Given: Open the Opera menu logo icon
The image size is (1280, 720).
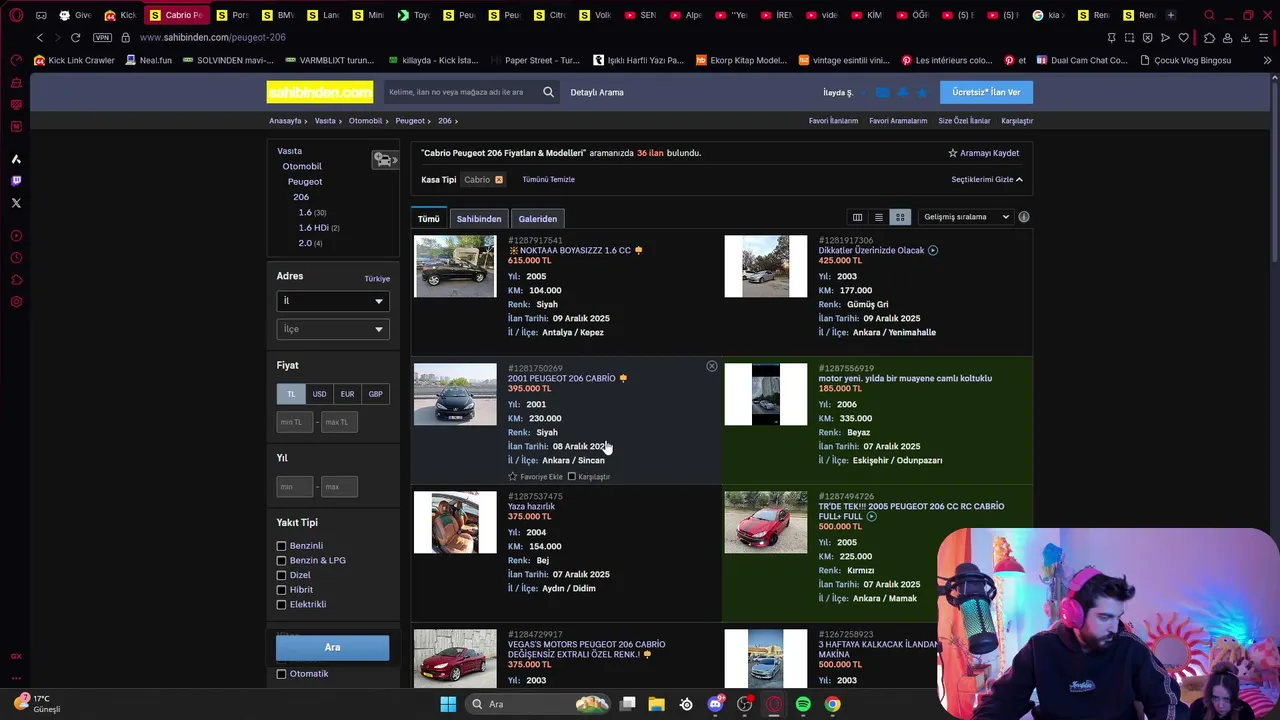Looking at the screenshot, I should click(16, 15).
